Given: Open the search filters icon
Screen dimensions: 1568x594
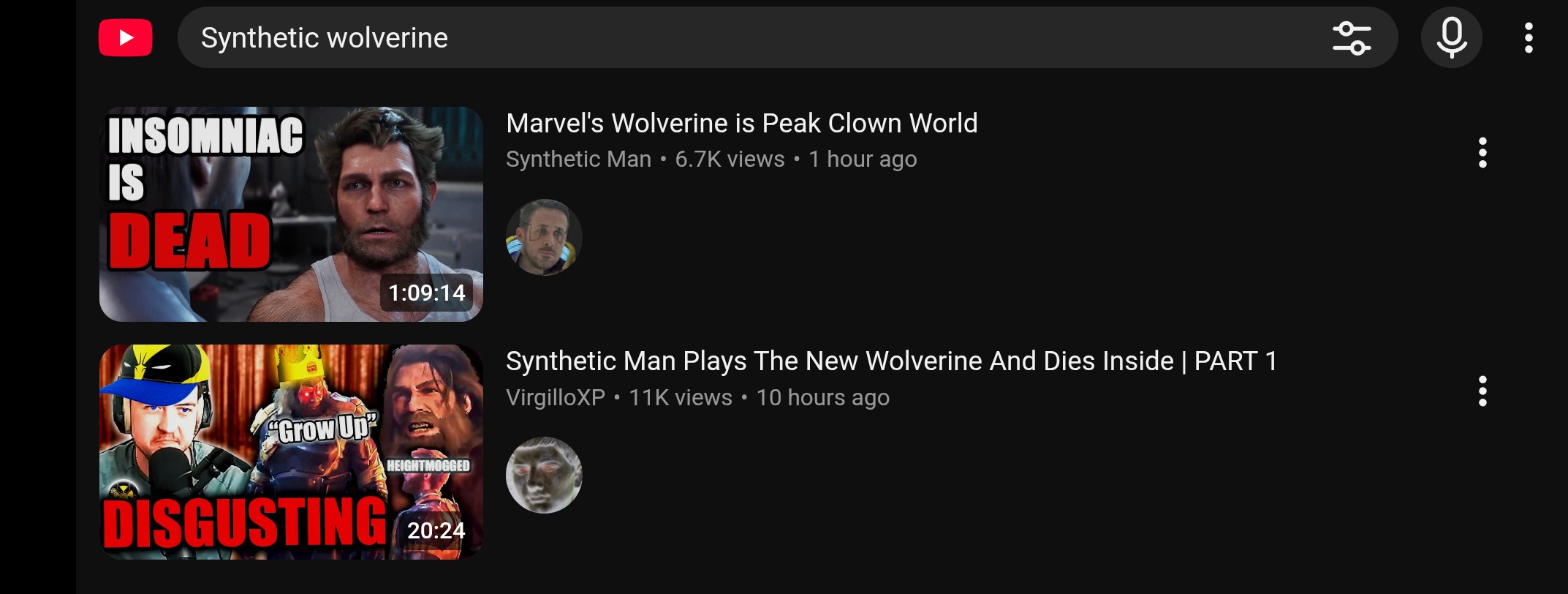Looking at the screenshot, I should tap(1351, 38).
